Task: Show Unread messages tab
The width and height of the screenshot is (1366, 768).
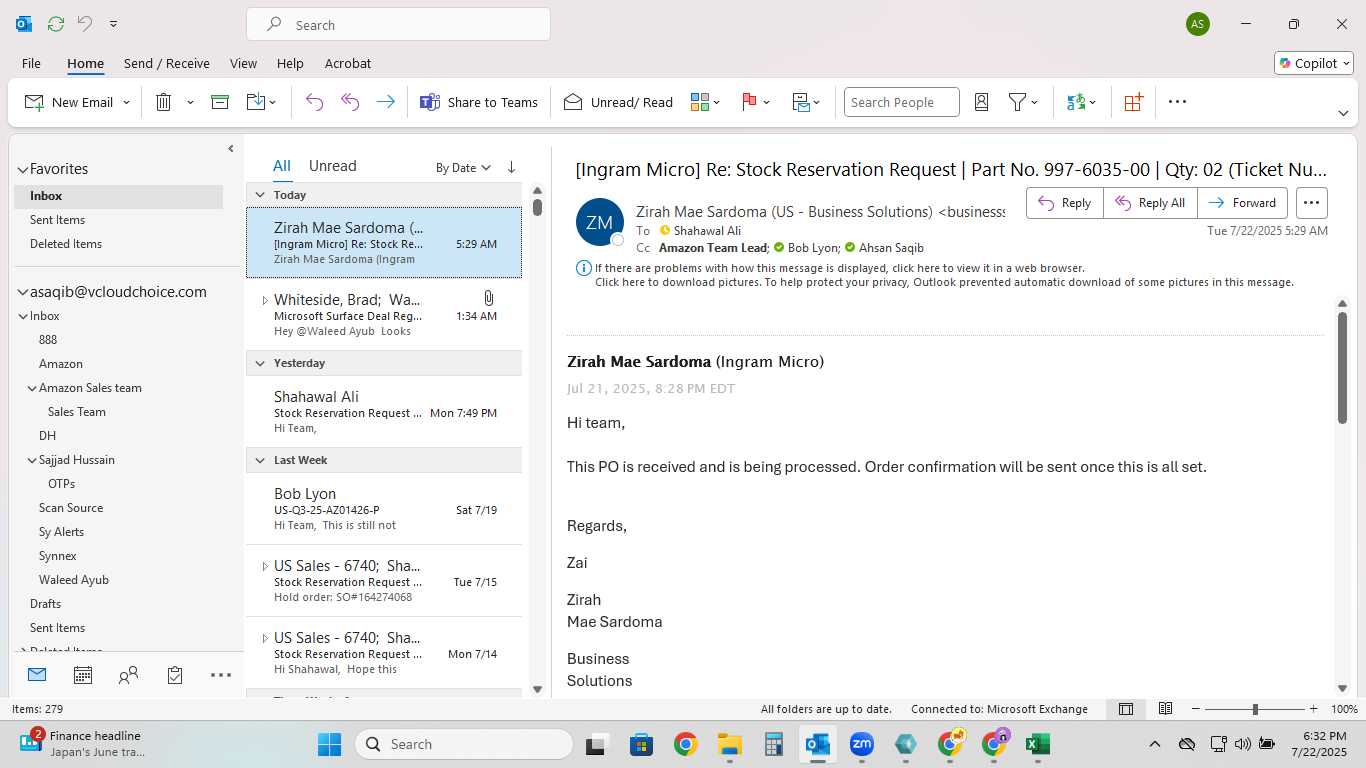Action: 333,166
